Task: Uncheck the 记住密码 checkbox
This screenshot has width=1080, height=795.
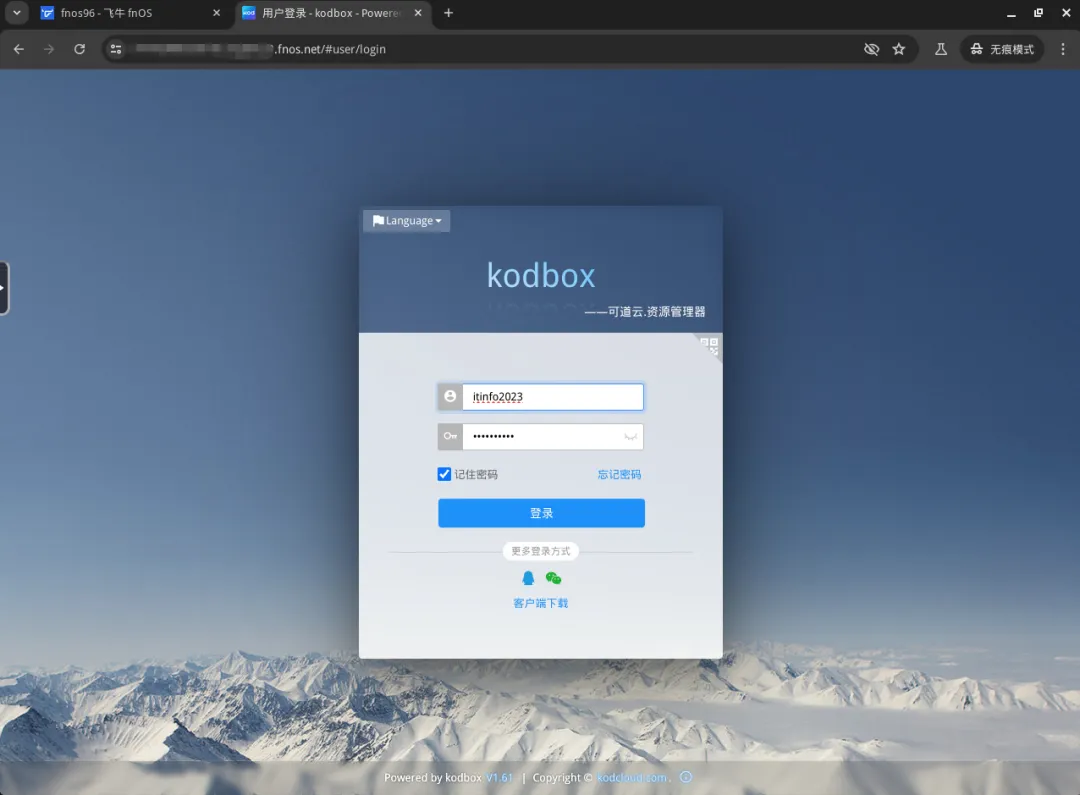Action: (x=444, y=474)
